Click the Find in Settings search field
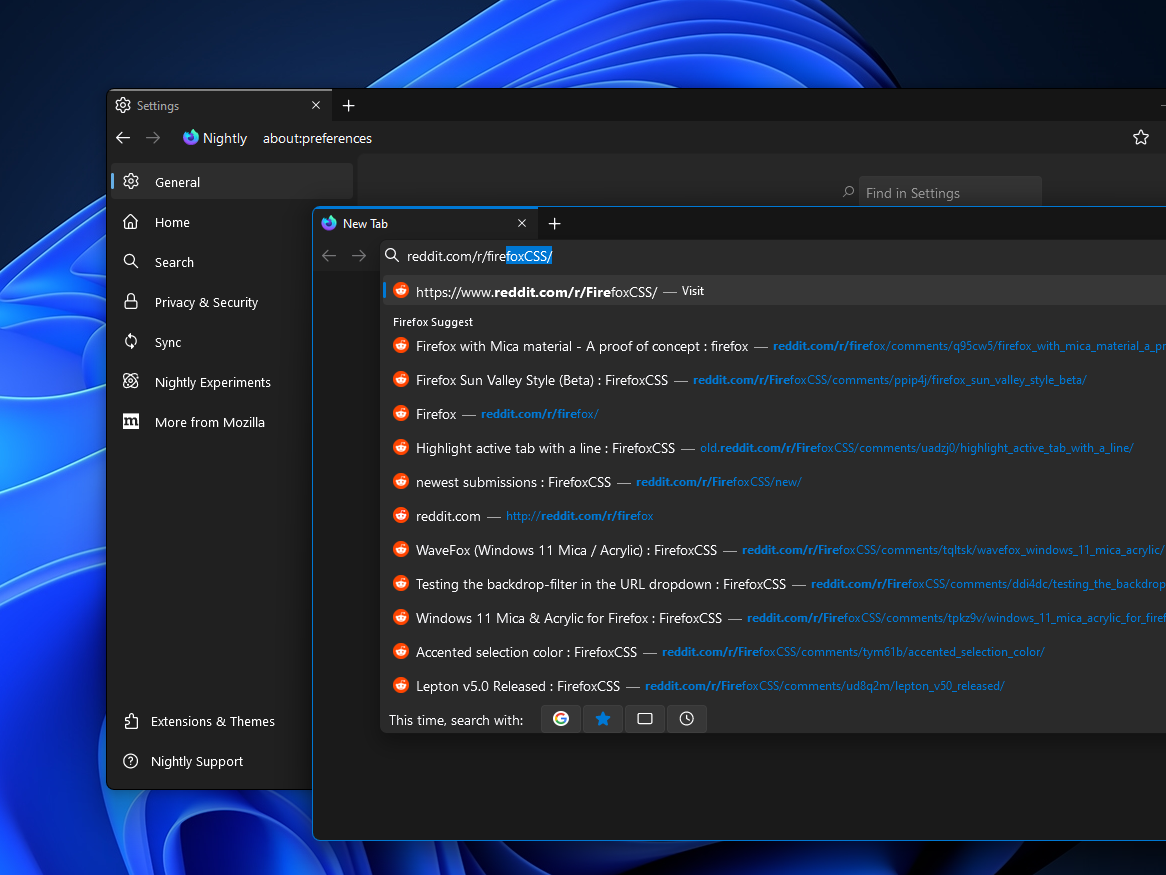 (950, 191)
